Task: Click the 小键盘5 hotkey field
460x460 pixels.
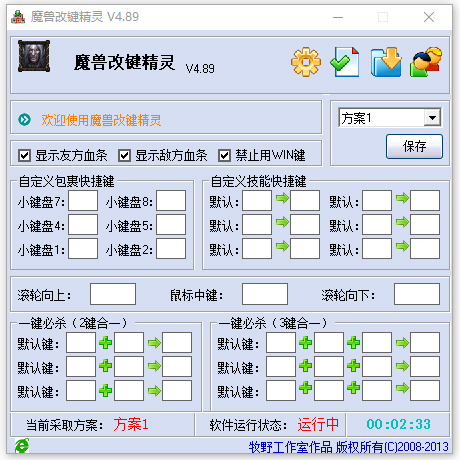Action: pos(171,225)
